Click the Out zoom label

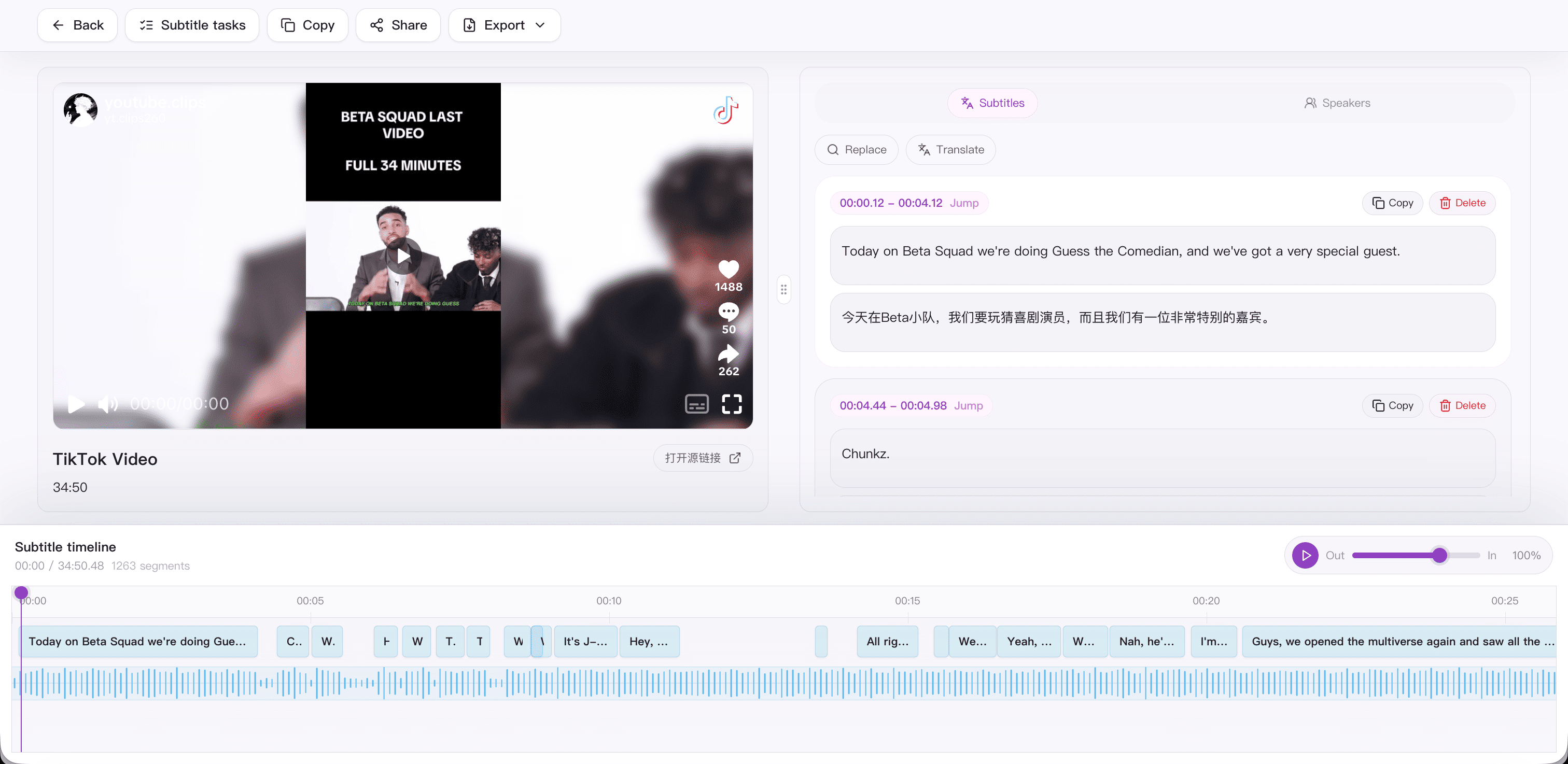coord(1335,555)
